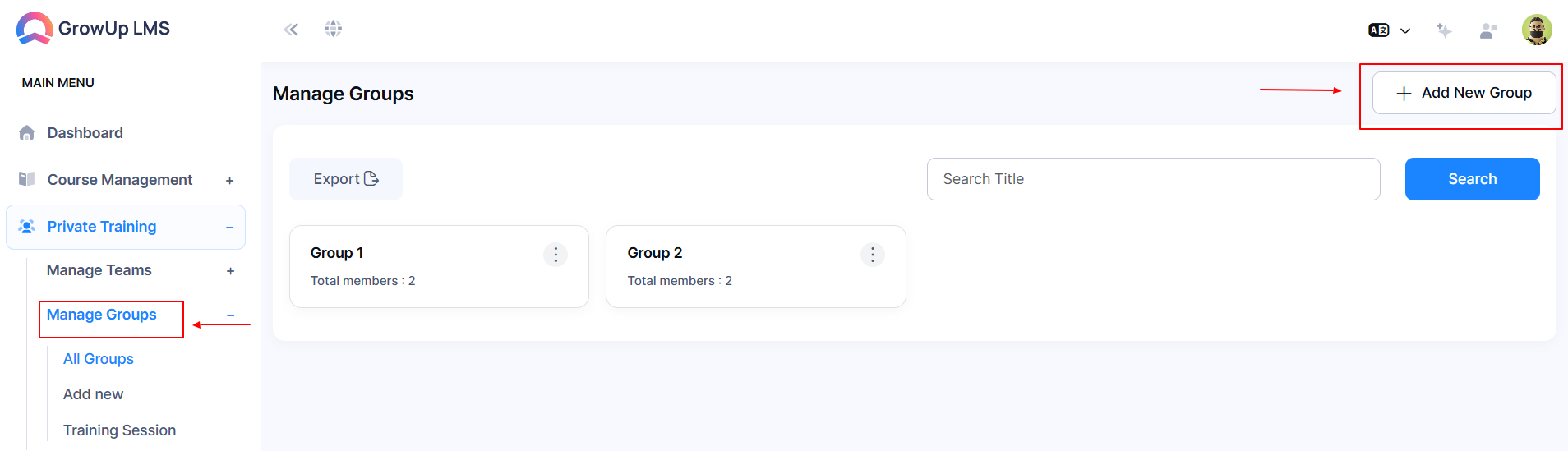Image resolution: width=1568 pixels, height=451 pixels.
Task: Select All Groups in sidebar
Action: (x=99, y=359)
